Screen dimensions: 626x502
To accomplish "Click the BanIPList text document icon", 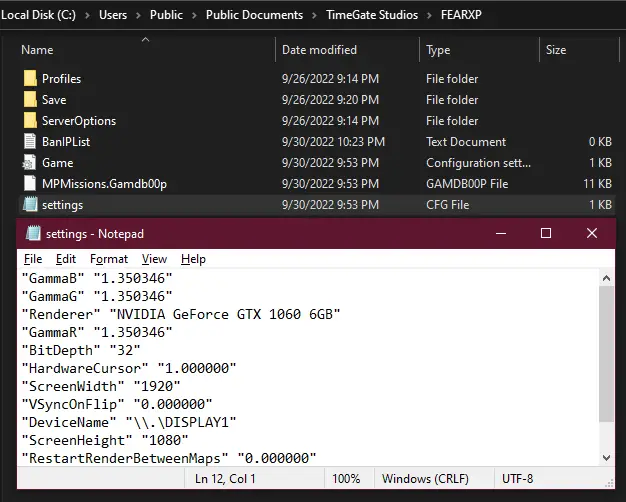I will coord(30,141).
